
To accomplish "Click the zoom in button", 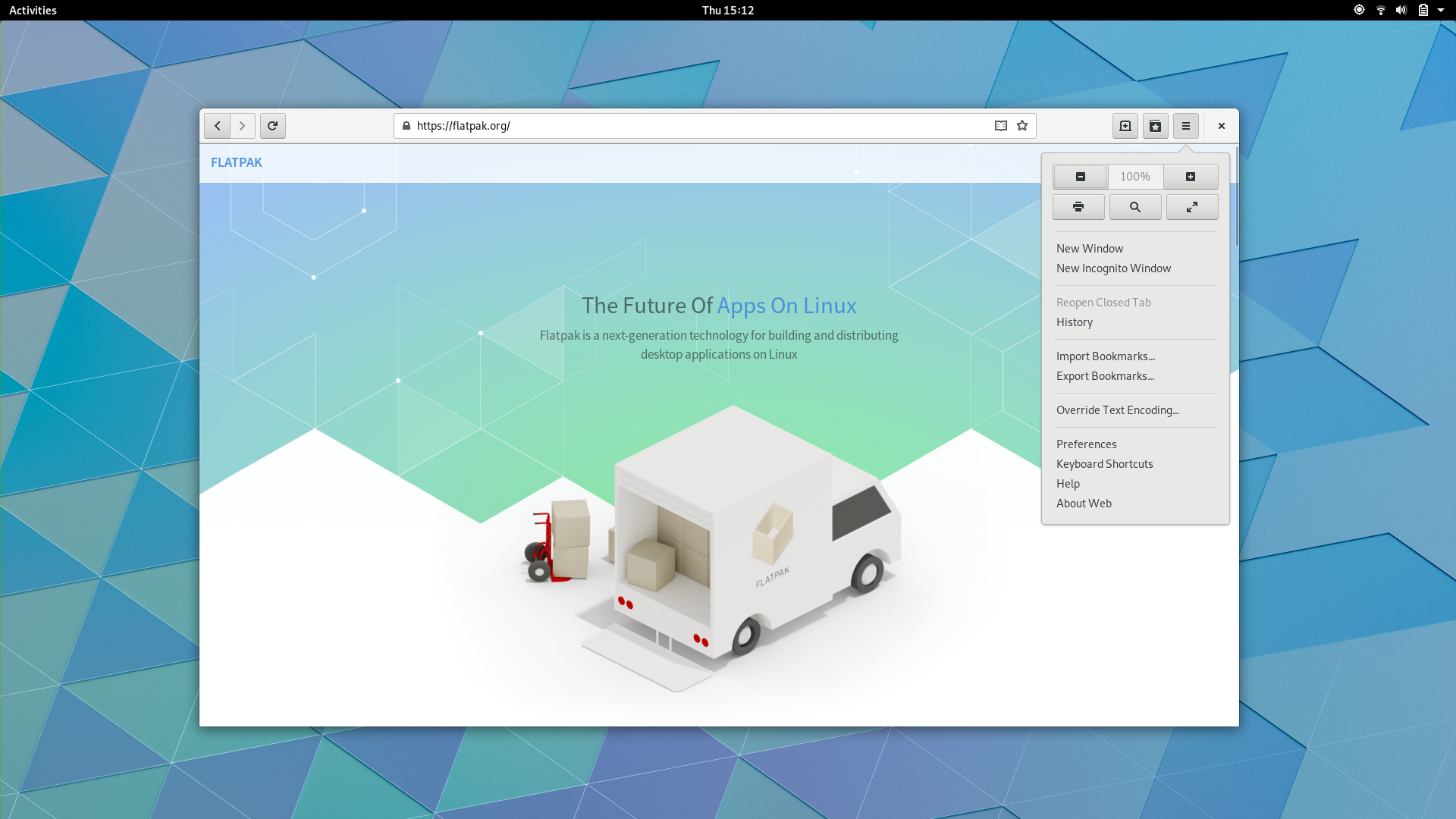I will click(1191, 176).
